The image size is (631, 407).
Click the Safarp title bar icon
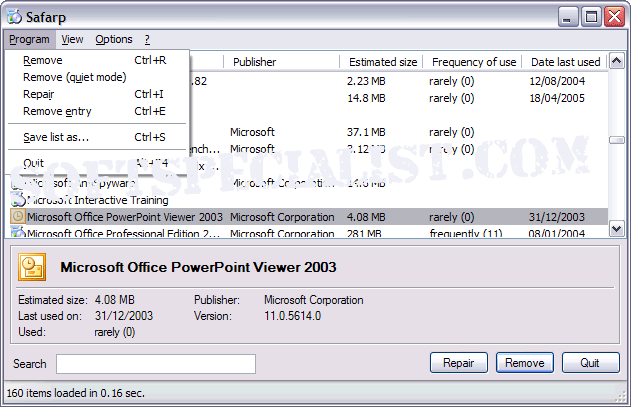point(14,17)
